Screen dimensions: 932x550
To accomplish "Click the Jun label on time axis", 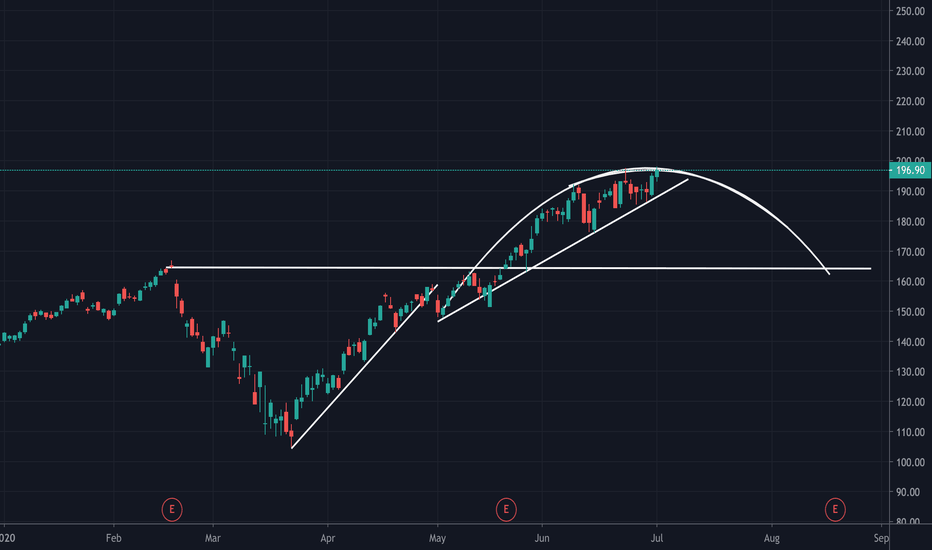I will coord(541,538).
